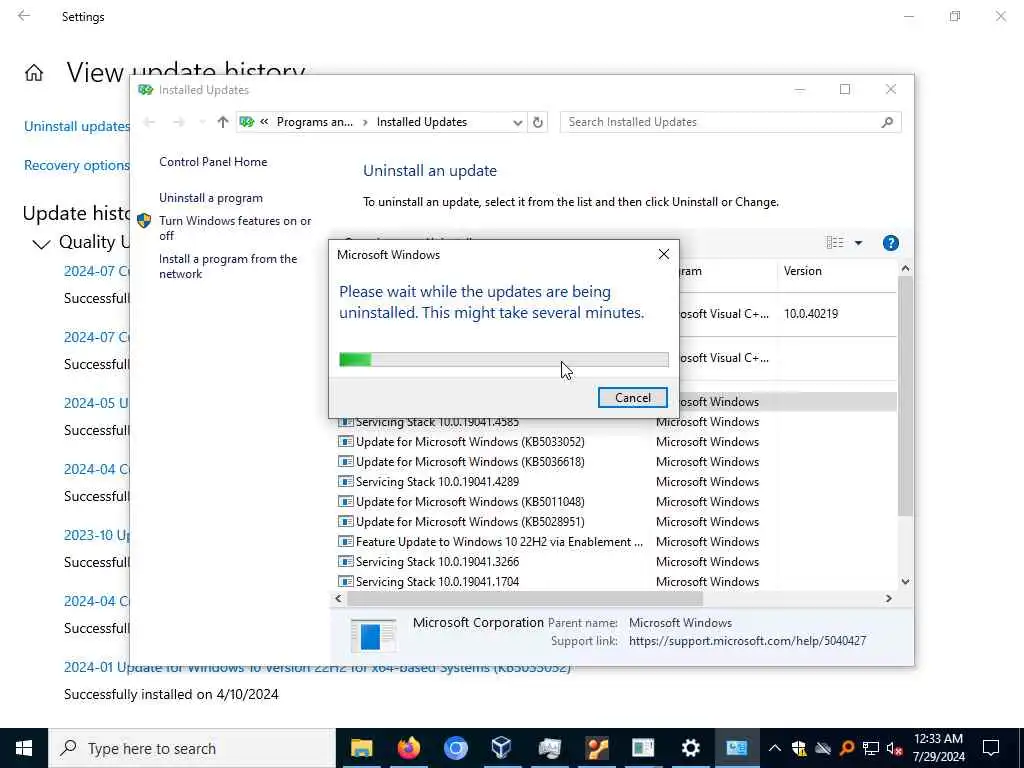This screenshot has width=1024, height=768.
Task: Expand the address bar history dropdown
Action: (x=517, y=122)
